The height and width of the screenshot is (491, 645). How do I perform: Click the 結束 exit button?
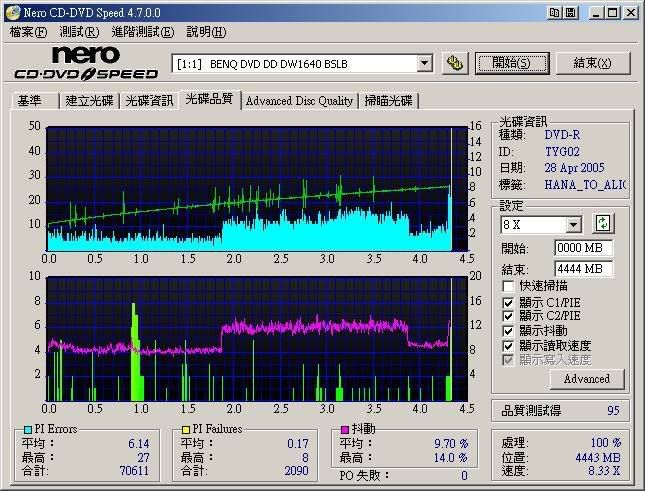(x=593, y=63)
